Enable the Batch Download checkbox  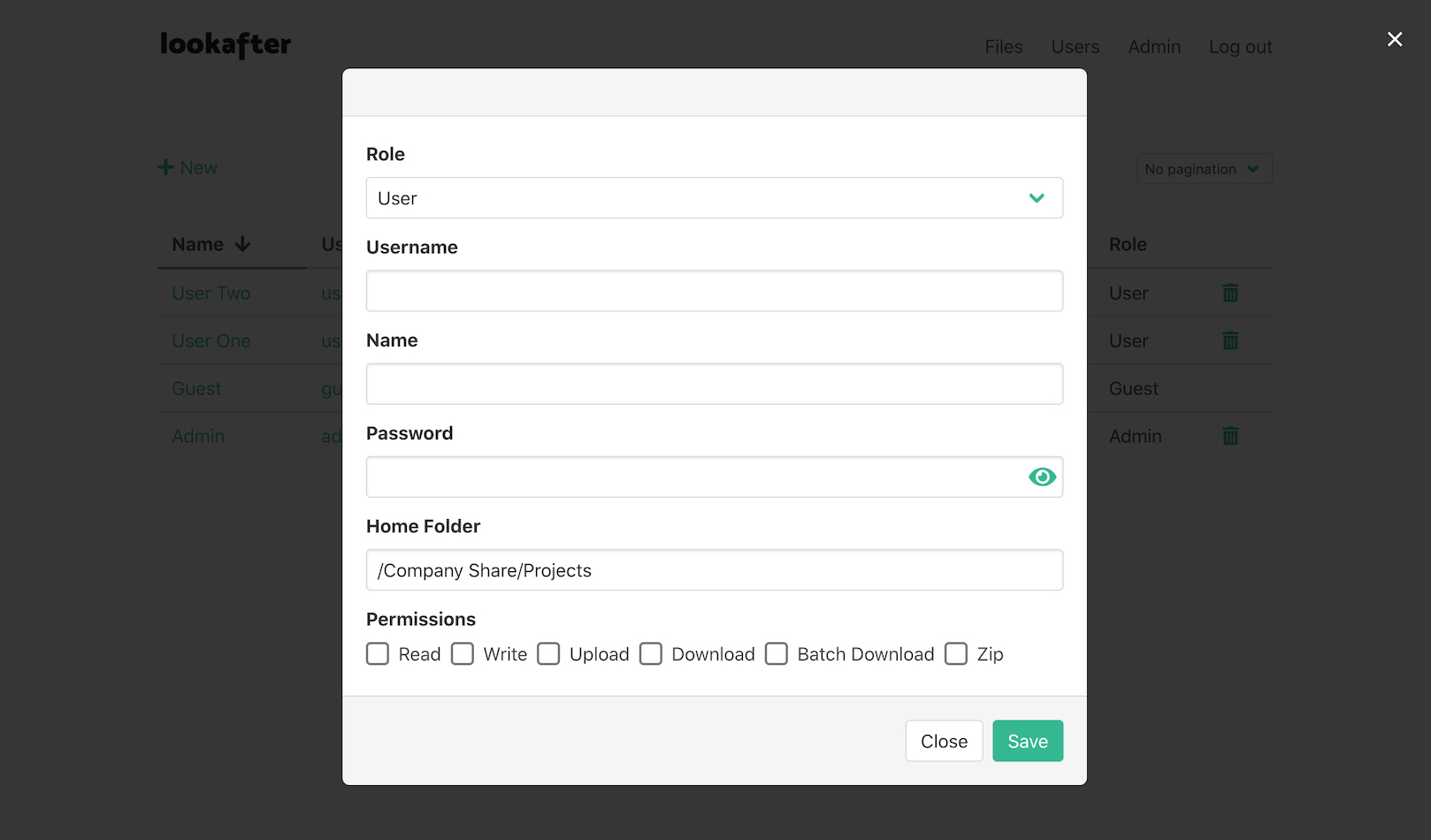tap(777, 654)
